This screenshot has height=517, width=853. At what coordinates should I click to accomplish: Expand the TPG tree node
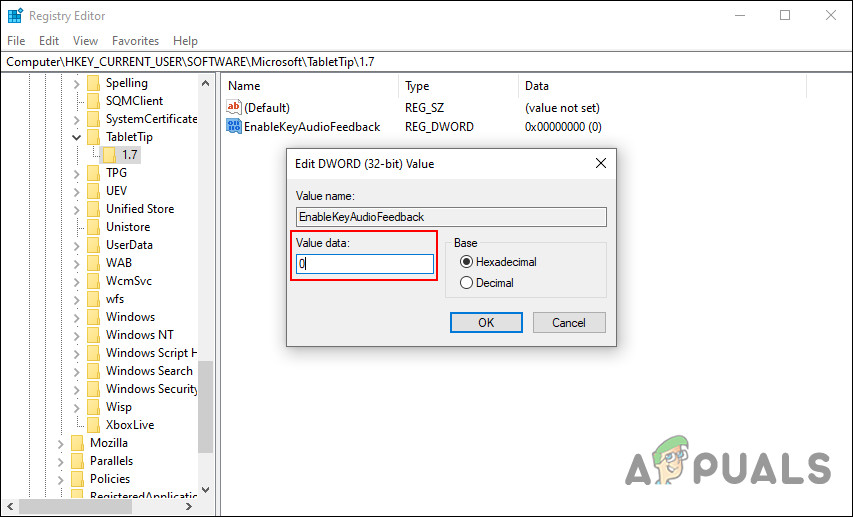77,174
